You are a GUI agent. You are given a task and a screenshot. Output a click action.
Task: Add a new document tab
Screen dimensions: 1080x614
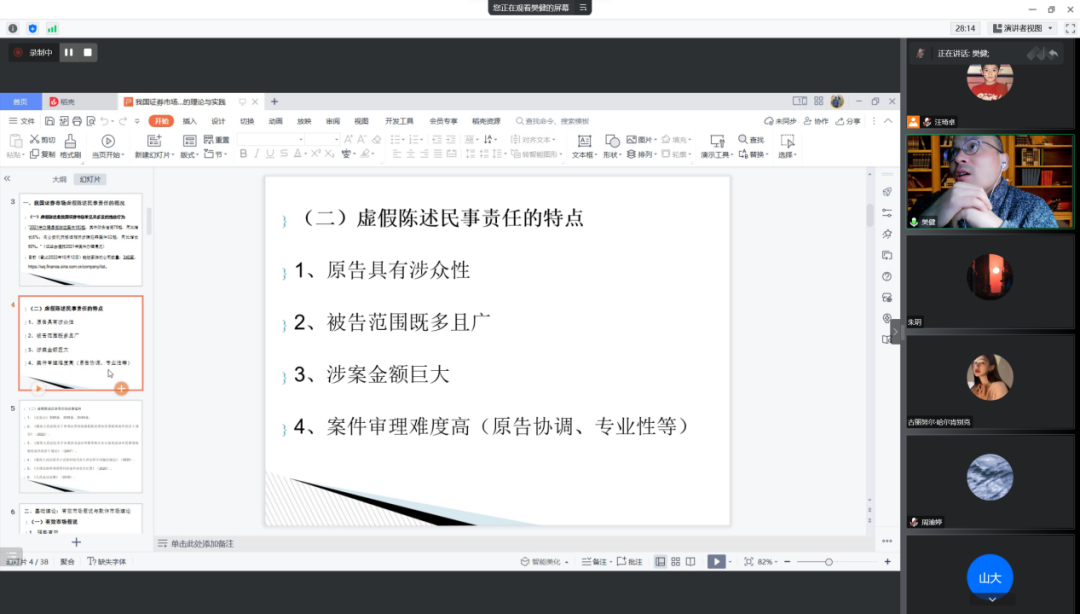coord(274,101)
